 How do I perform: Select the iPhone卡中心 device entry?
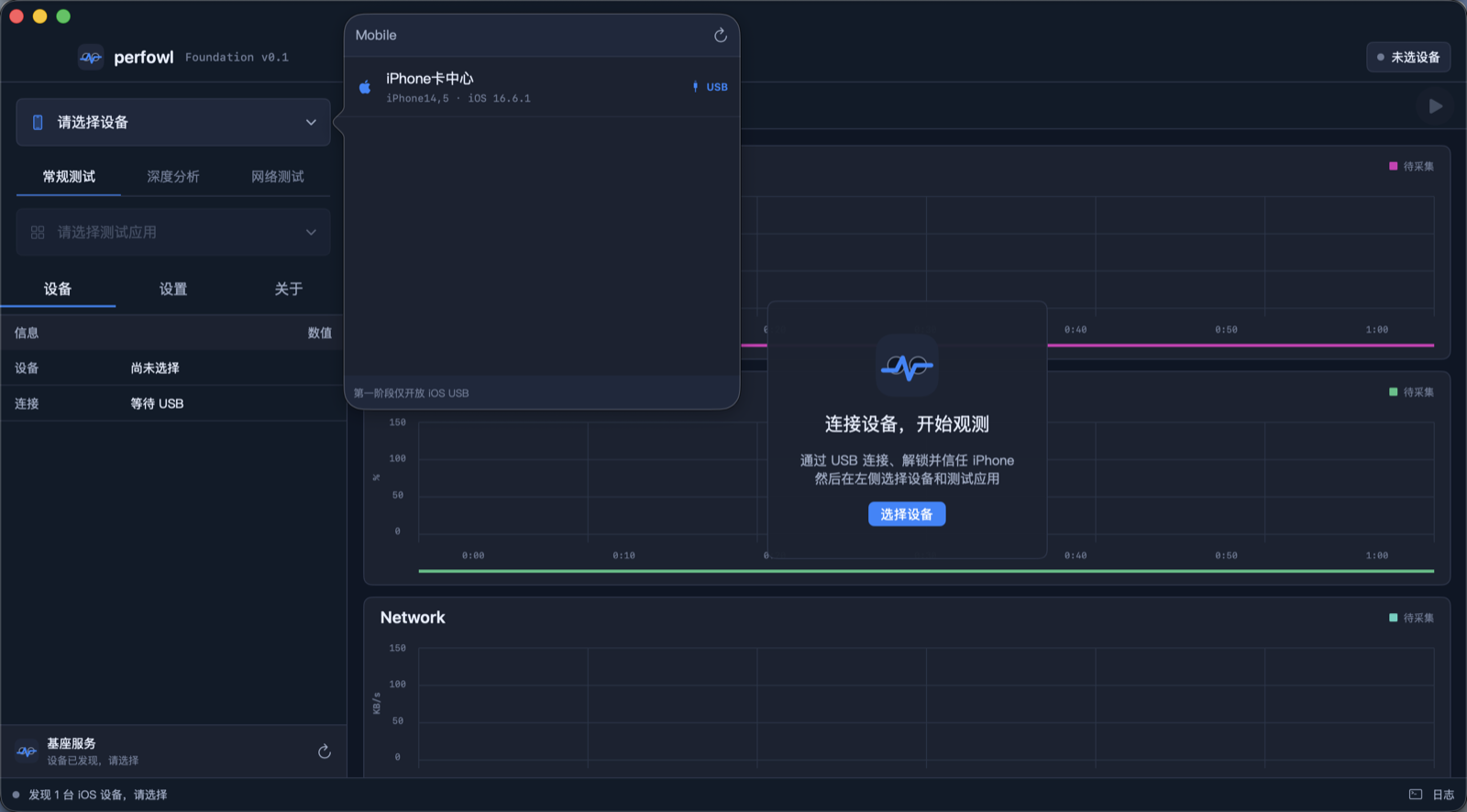click(x=542, y=87)
